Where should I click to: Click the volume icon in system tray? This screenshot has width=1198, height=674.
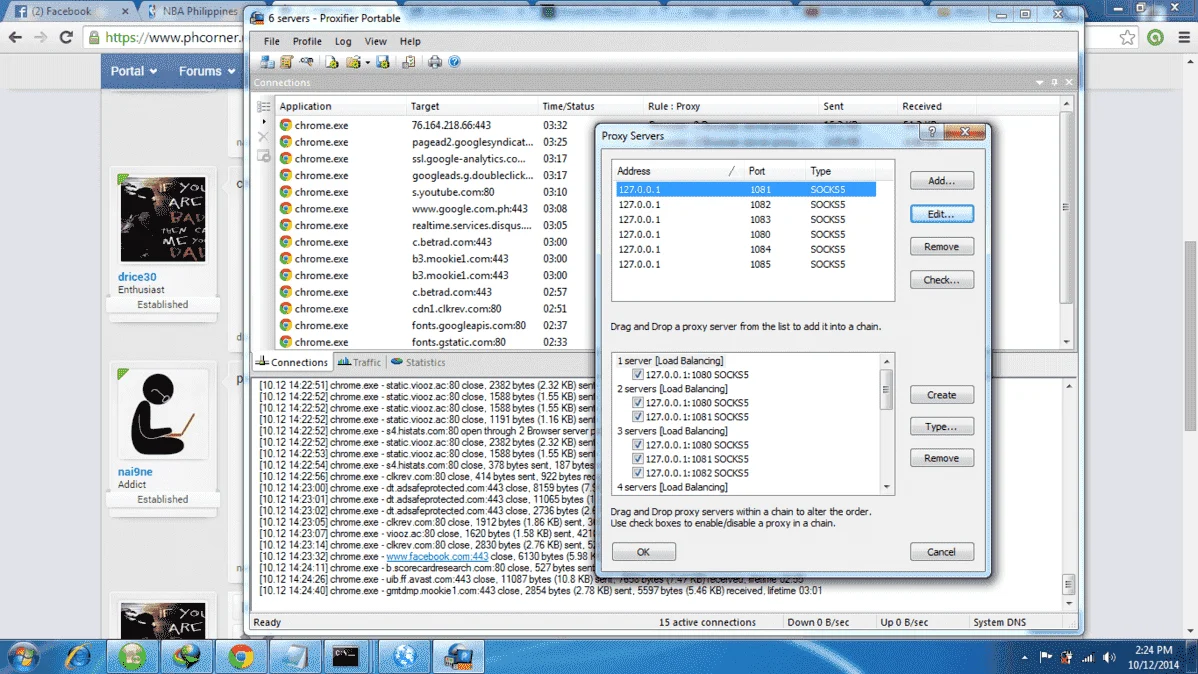tap(1109, 656)
